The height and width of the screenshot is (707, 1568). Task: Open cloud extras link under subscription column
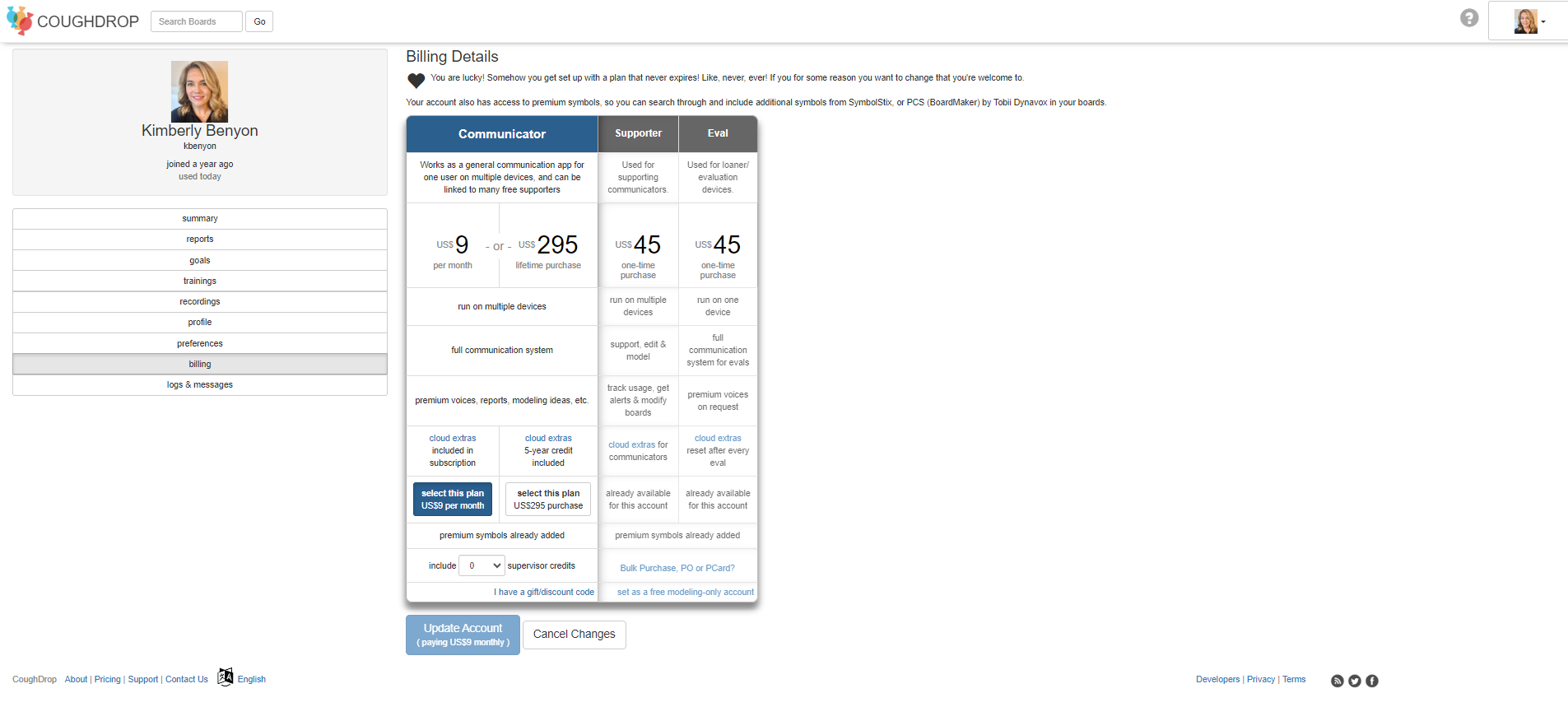453,439
